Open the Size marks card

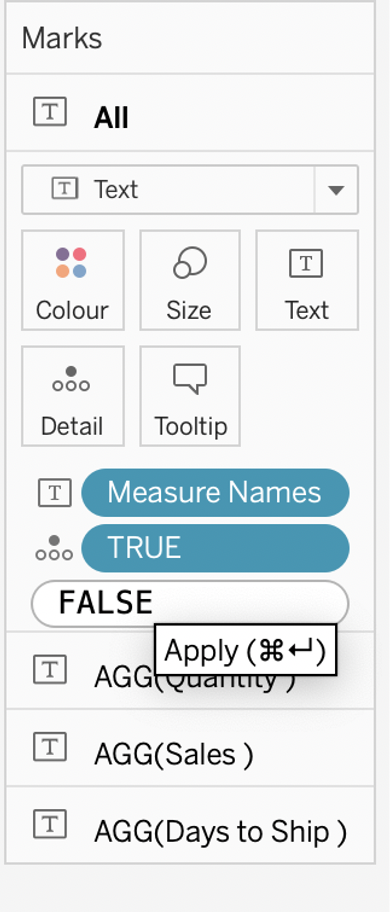(x=189, y=280)
